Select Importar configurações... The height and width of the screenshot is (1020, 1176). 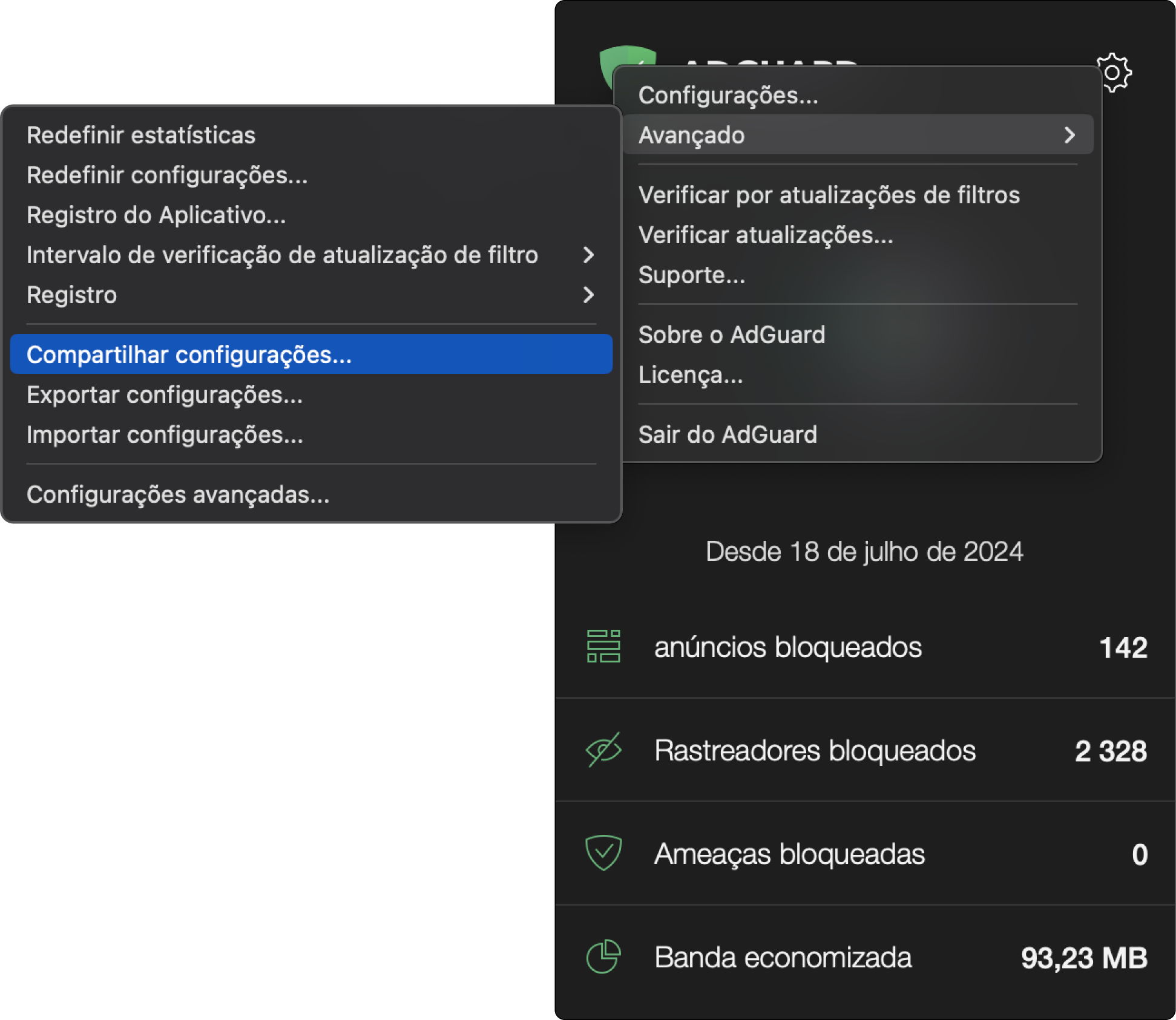click(x=311, y=435)
